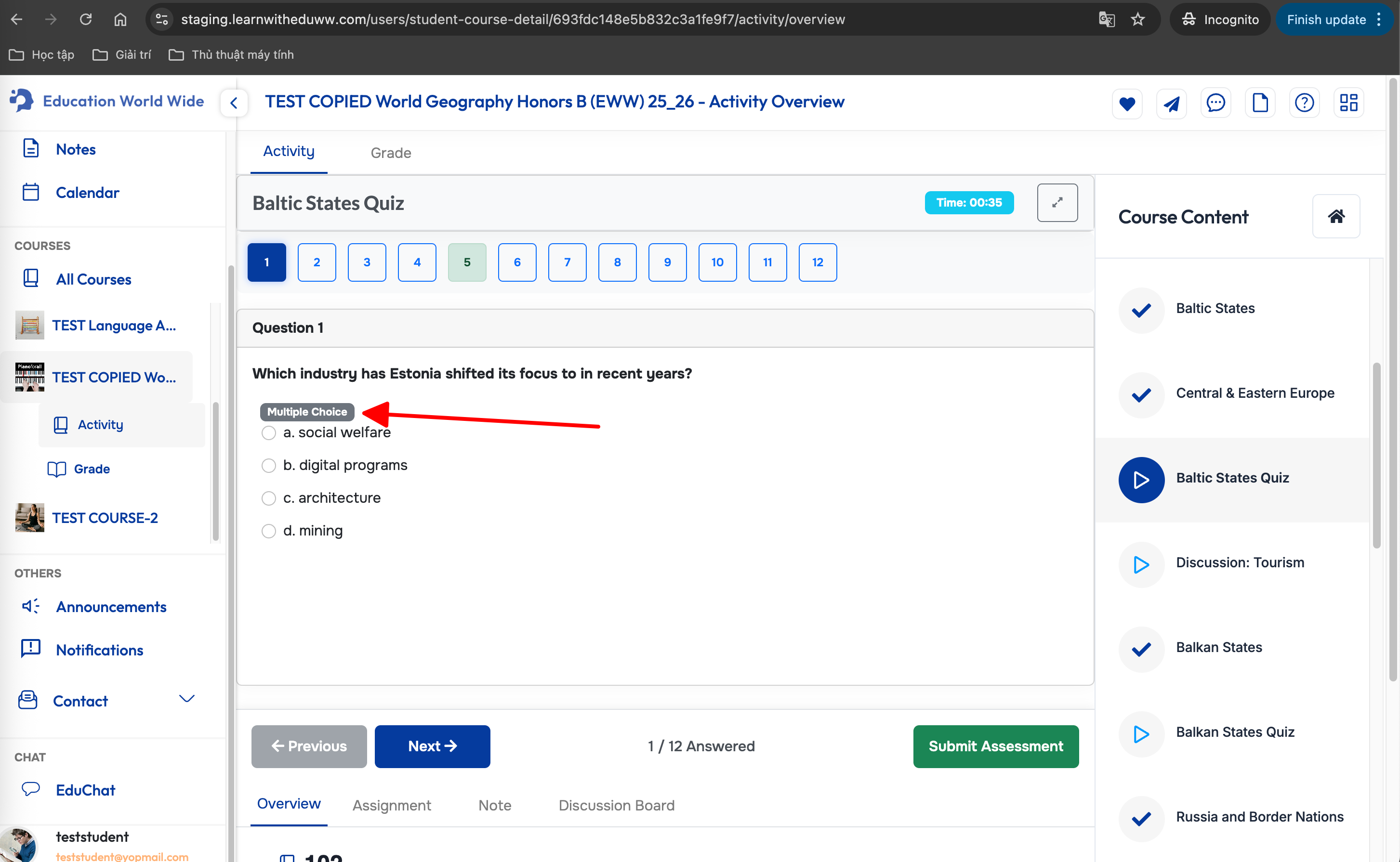Expand the Contact menu chevron

(186, 699)
